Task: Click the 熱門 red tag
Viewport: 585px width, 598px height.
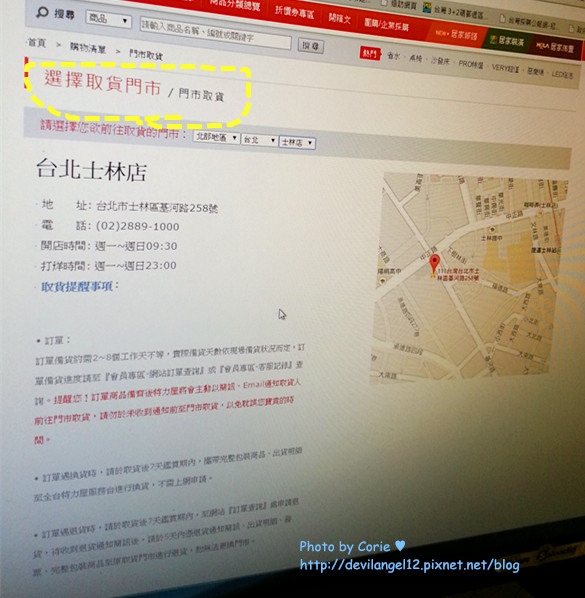Action: [x=370, y=53]
